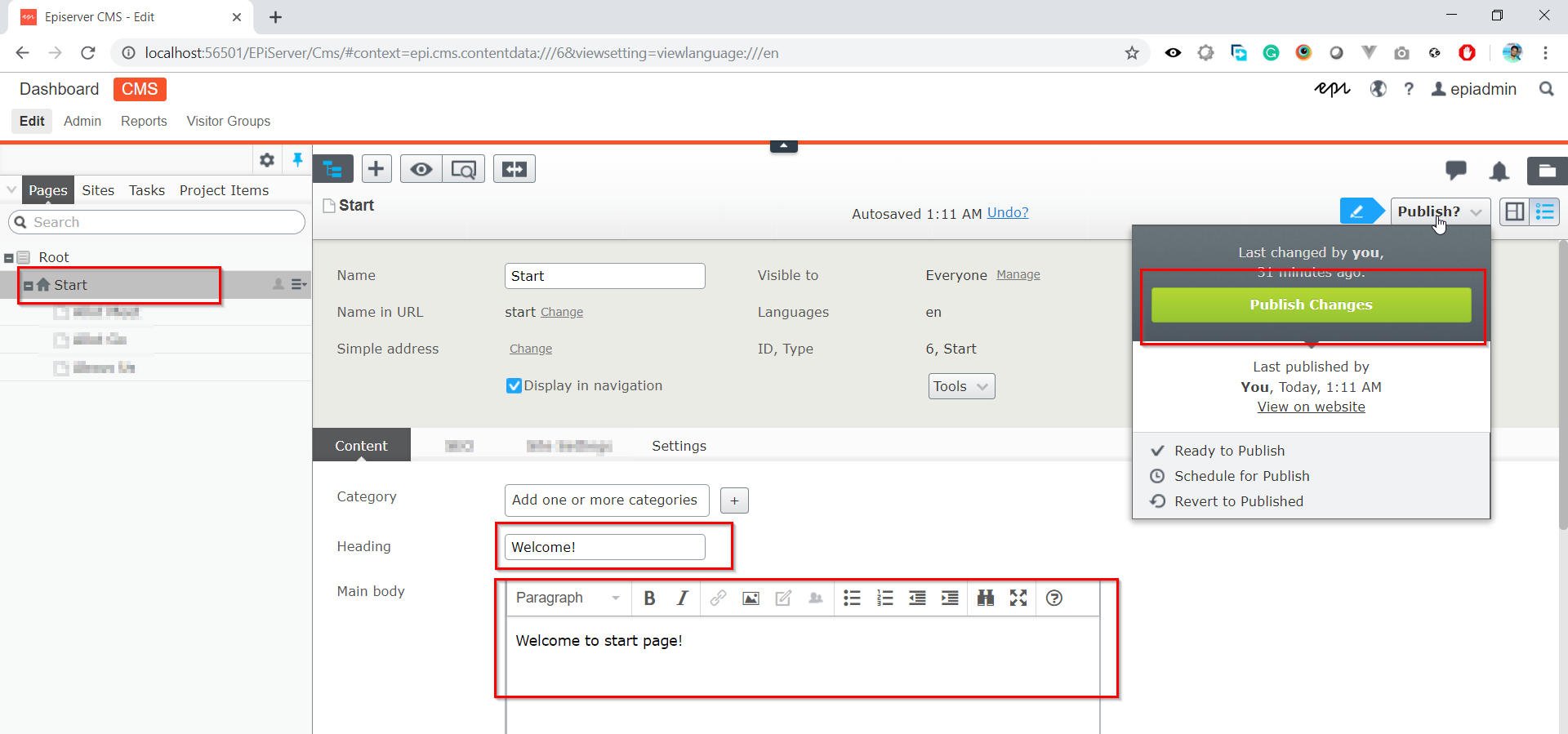Click Change link beside Name in URL
The image size is (1568, 734).
click(562, 313)
